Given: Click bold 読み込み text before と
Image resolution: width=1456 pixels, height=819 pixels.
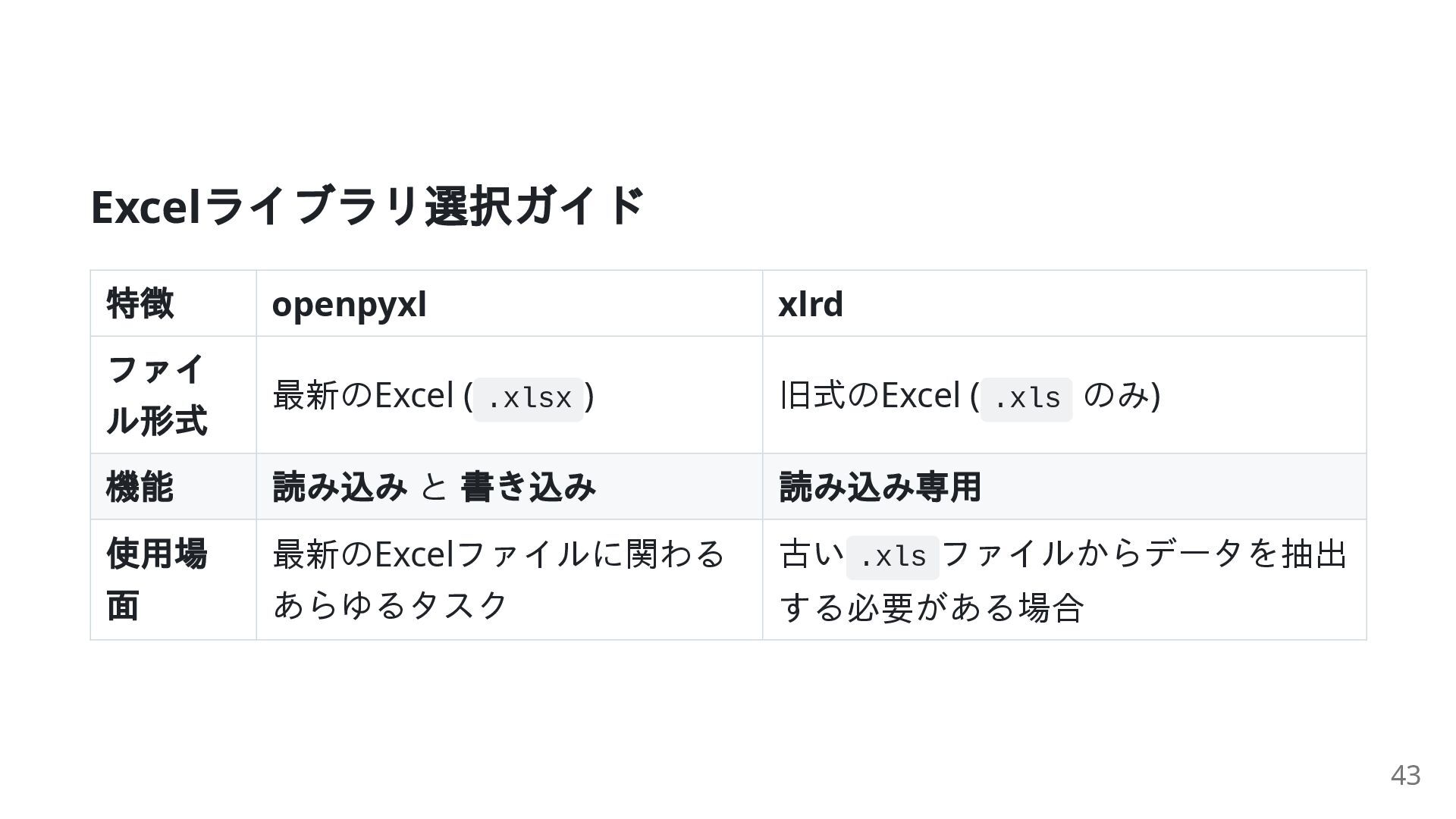Looking at the screenshot, I should (340, 487).
